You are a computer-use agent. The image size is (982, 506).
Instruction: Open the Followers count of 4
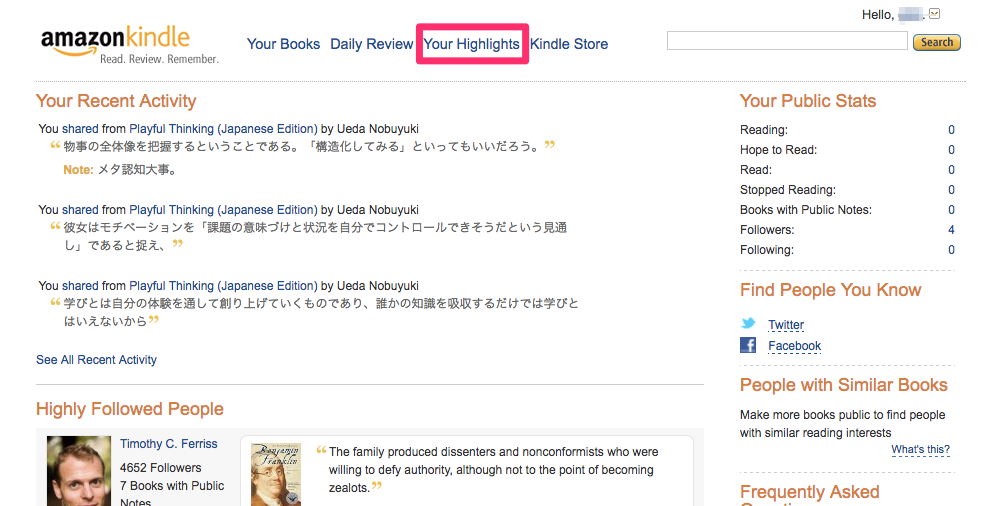(951, 230)
